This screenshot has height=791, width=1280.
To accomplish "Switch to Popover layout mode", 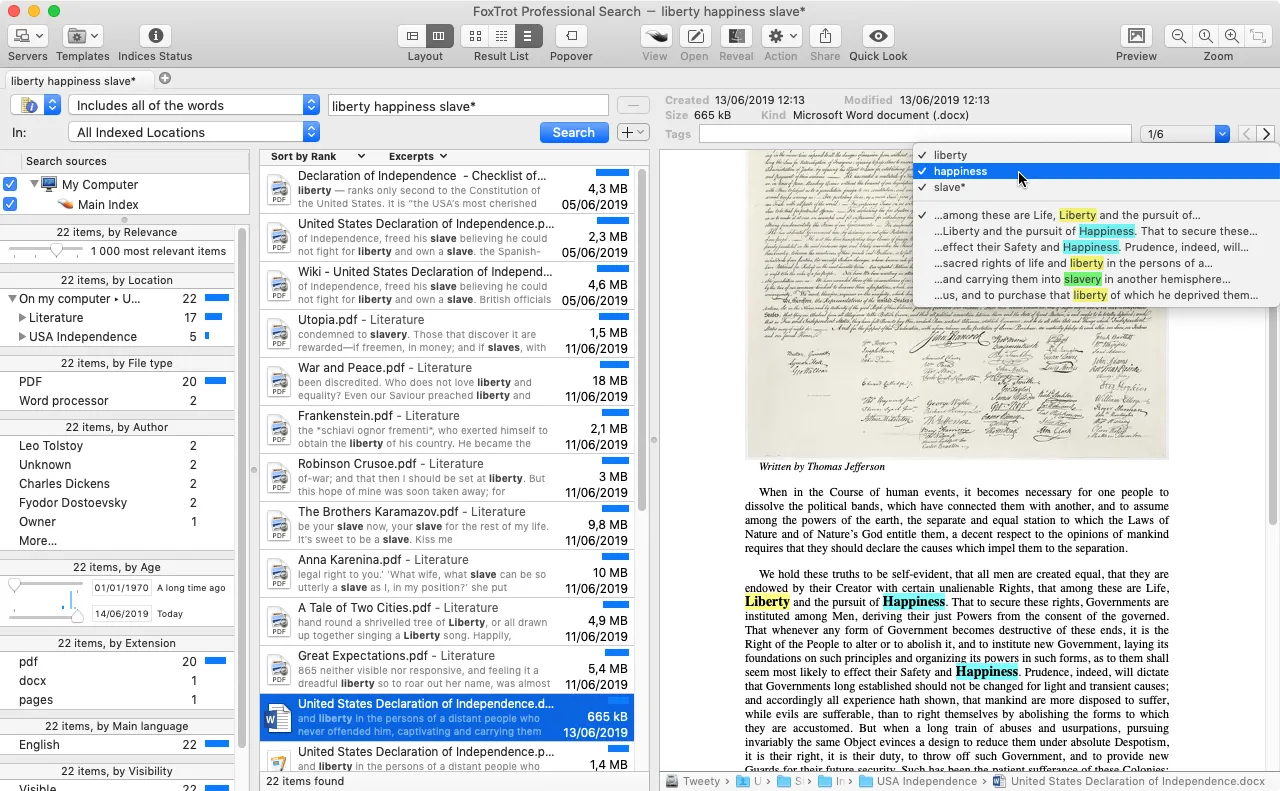I will (x=570, y=36).
